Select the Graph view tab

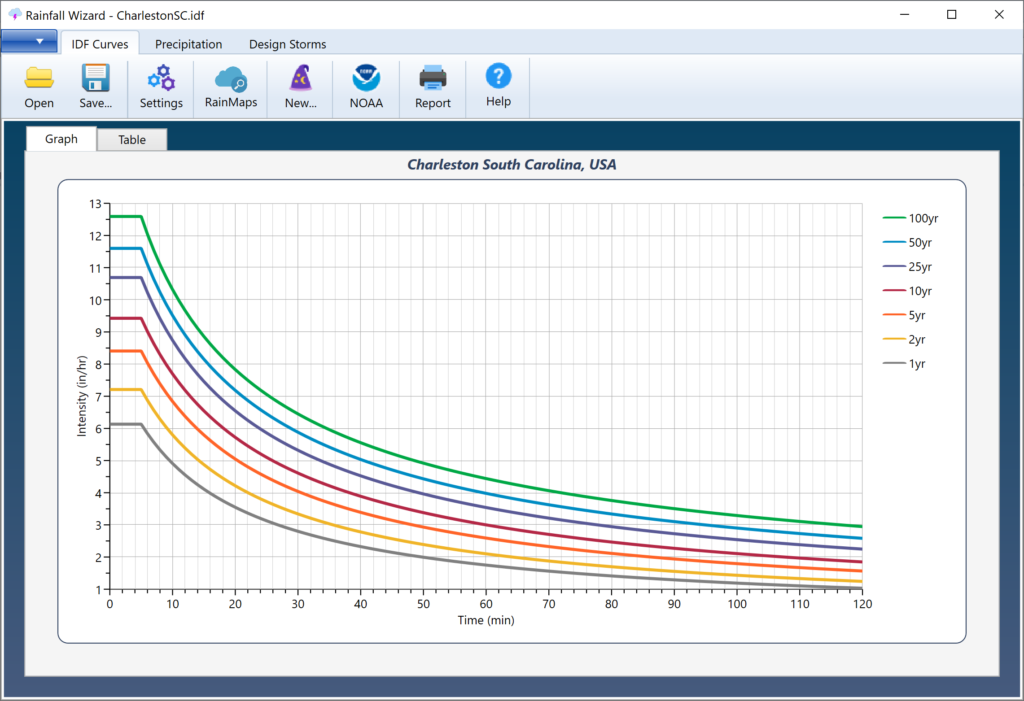pyautogui.click(x=61, y=139)
